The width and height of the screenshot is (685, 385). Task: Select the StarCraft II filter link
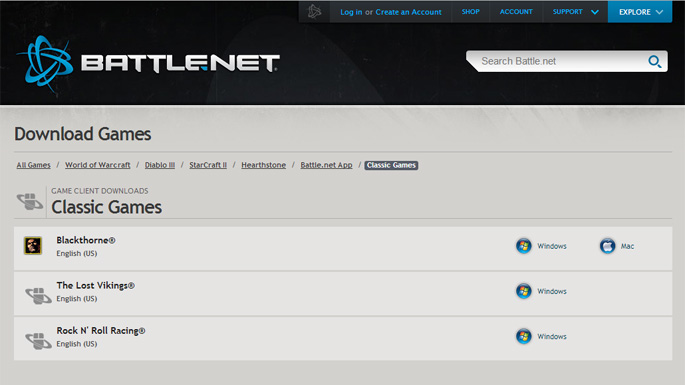pos(208,165)
